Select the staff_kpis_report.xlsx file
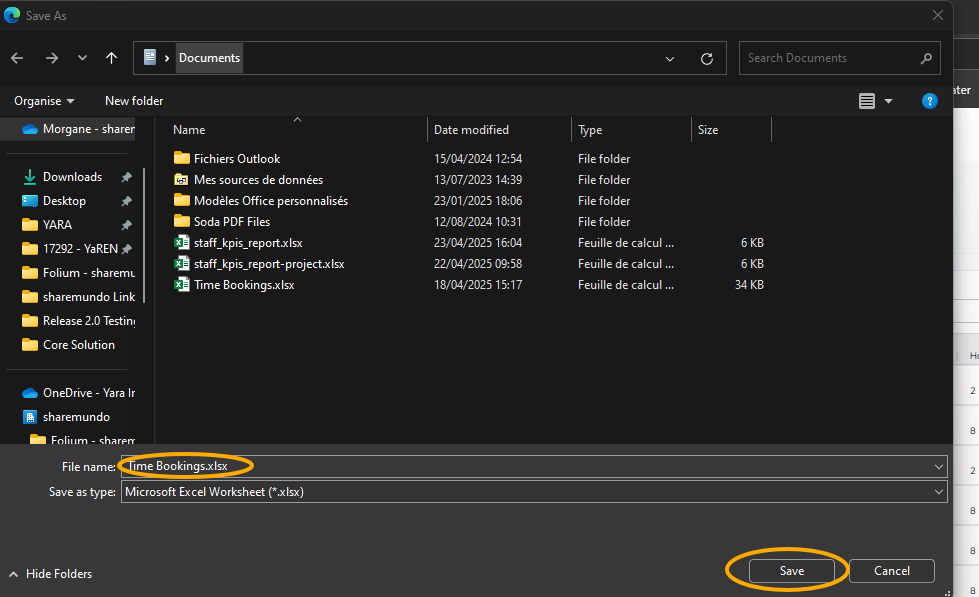 pyautogui.click(x=248, y=243)
